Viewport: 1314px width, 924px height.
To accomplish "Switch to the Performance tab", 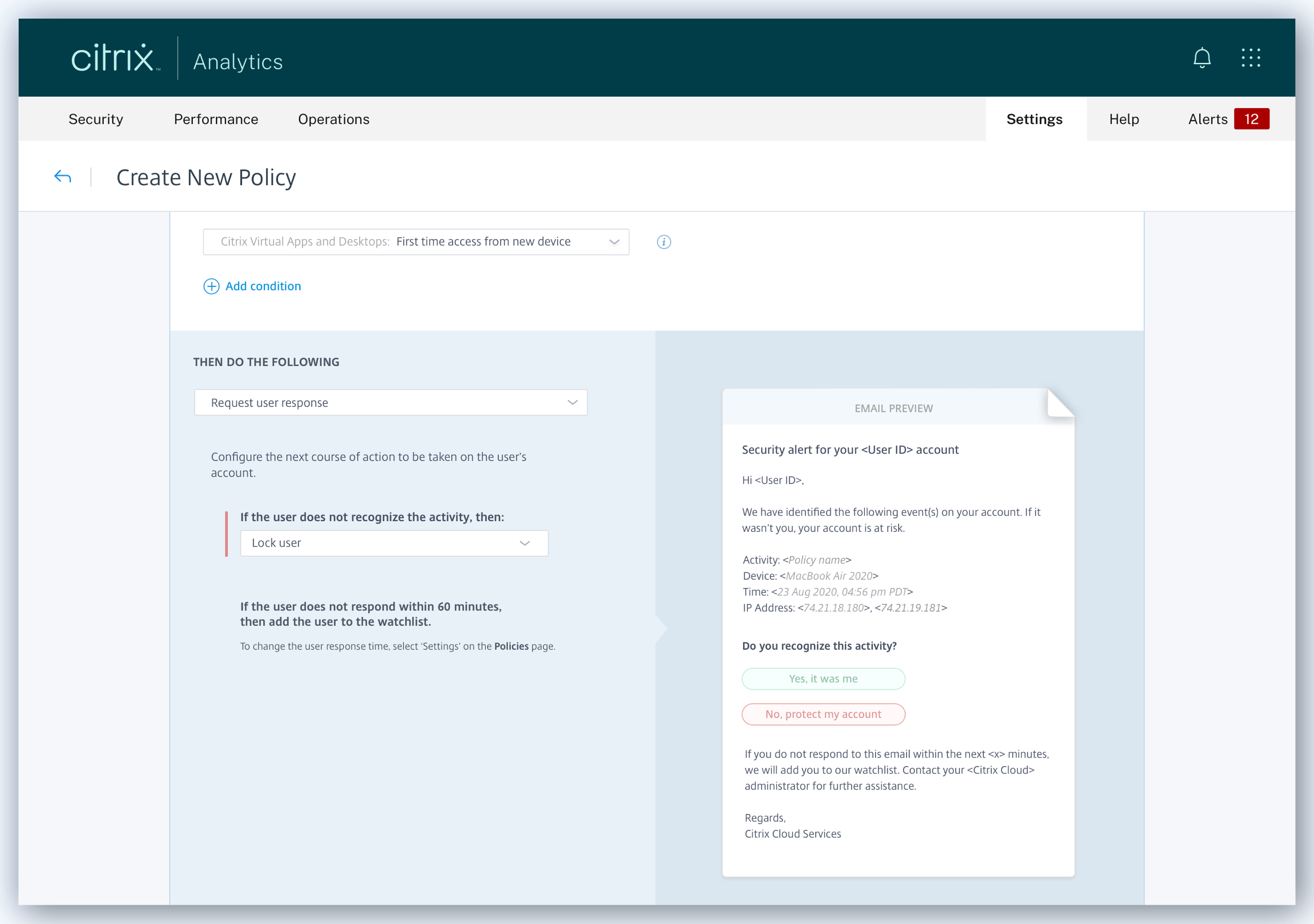I will click(216, 119).
